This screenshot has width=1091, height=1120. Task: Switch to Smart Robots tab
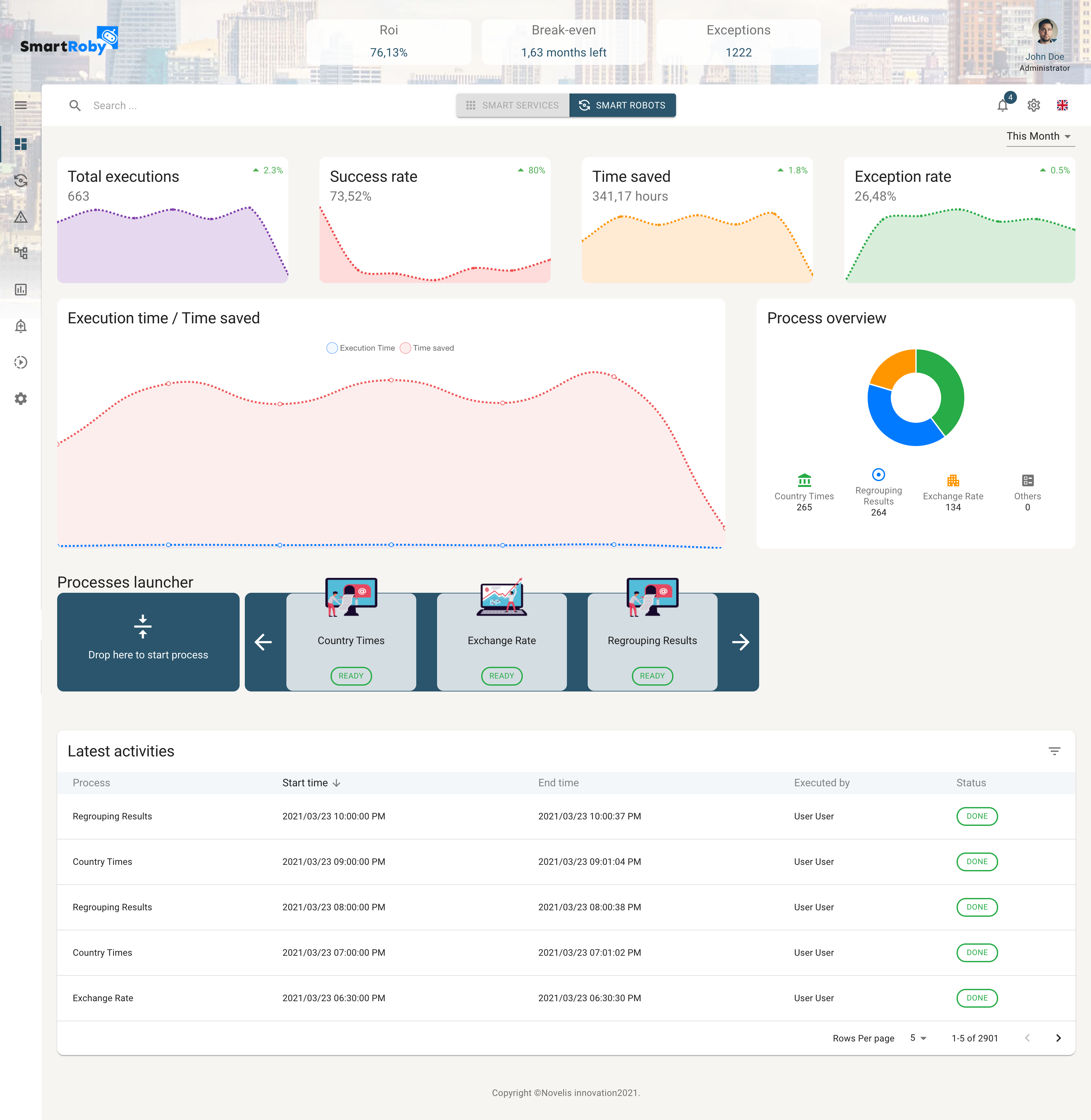(622, 106)
